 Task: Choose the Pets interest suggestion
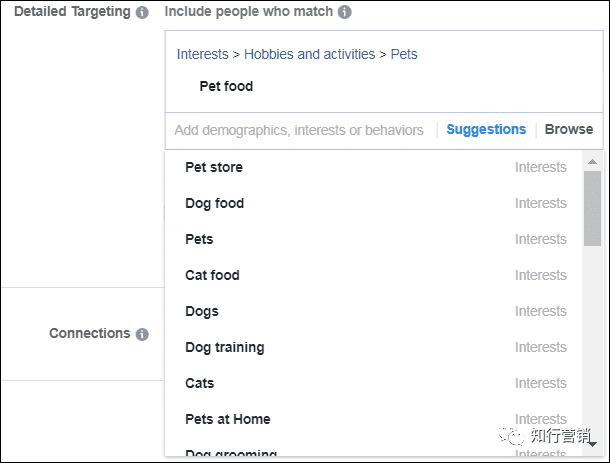click(199, 239)
